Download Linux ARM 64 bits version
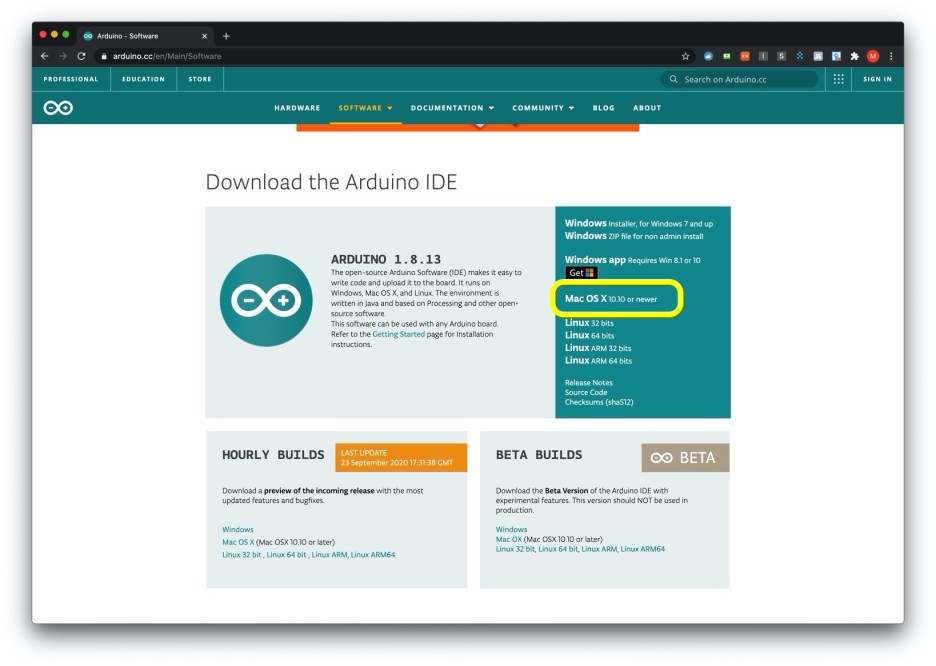936x666 pixels. (x=598, y=360)
